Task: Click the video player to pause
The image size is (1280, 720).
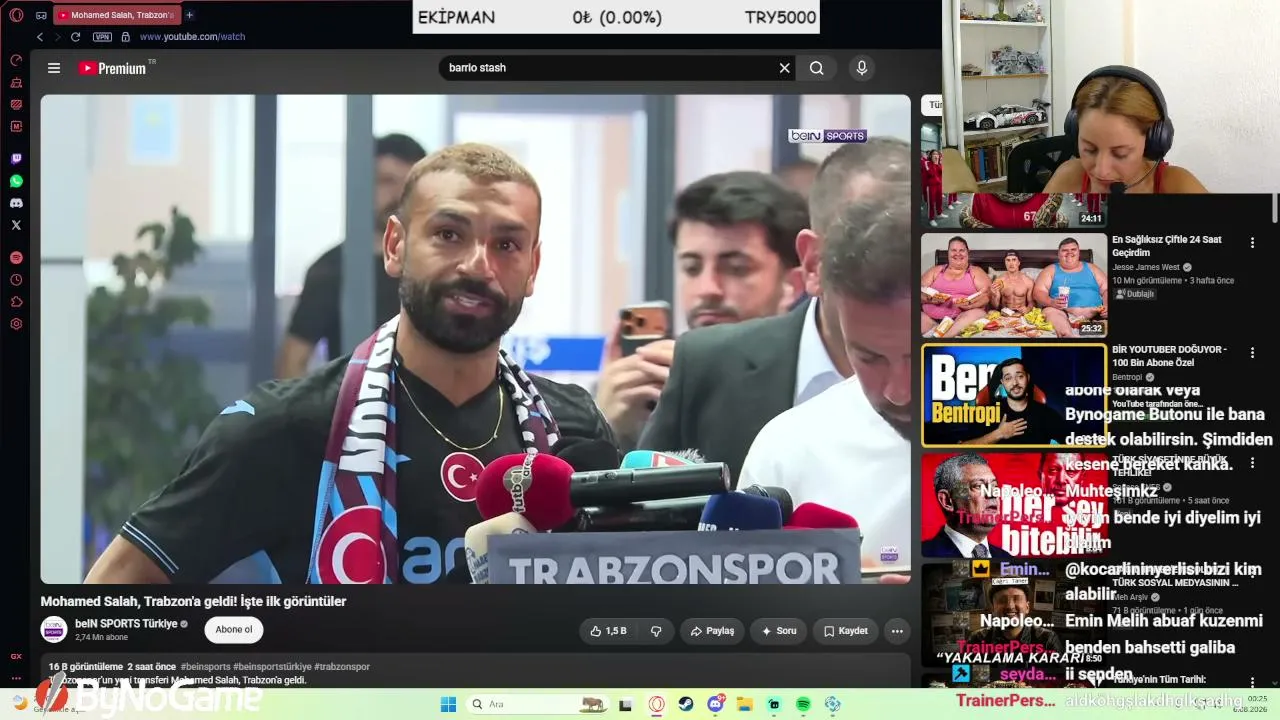Action: 475,339
